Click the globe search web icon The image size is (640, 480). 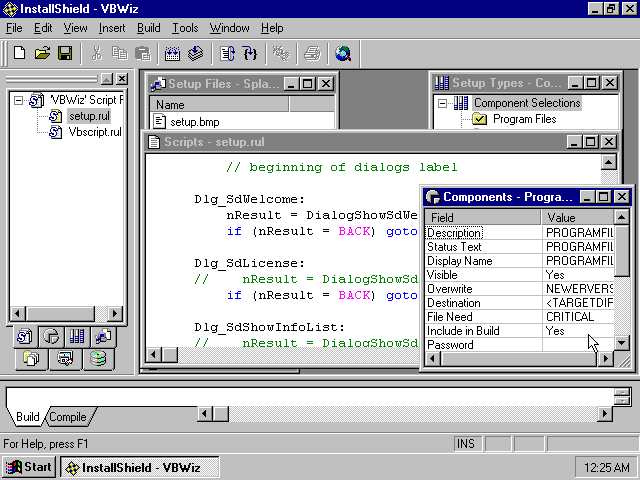coord(343,53)
